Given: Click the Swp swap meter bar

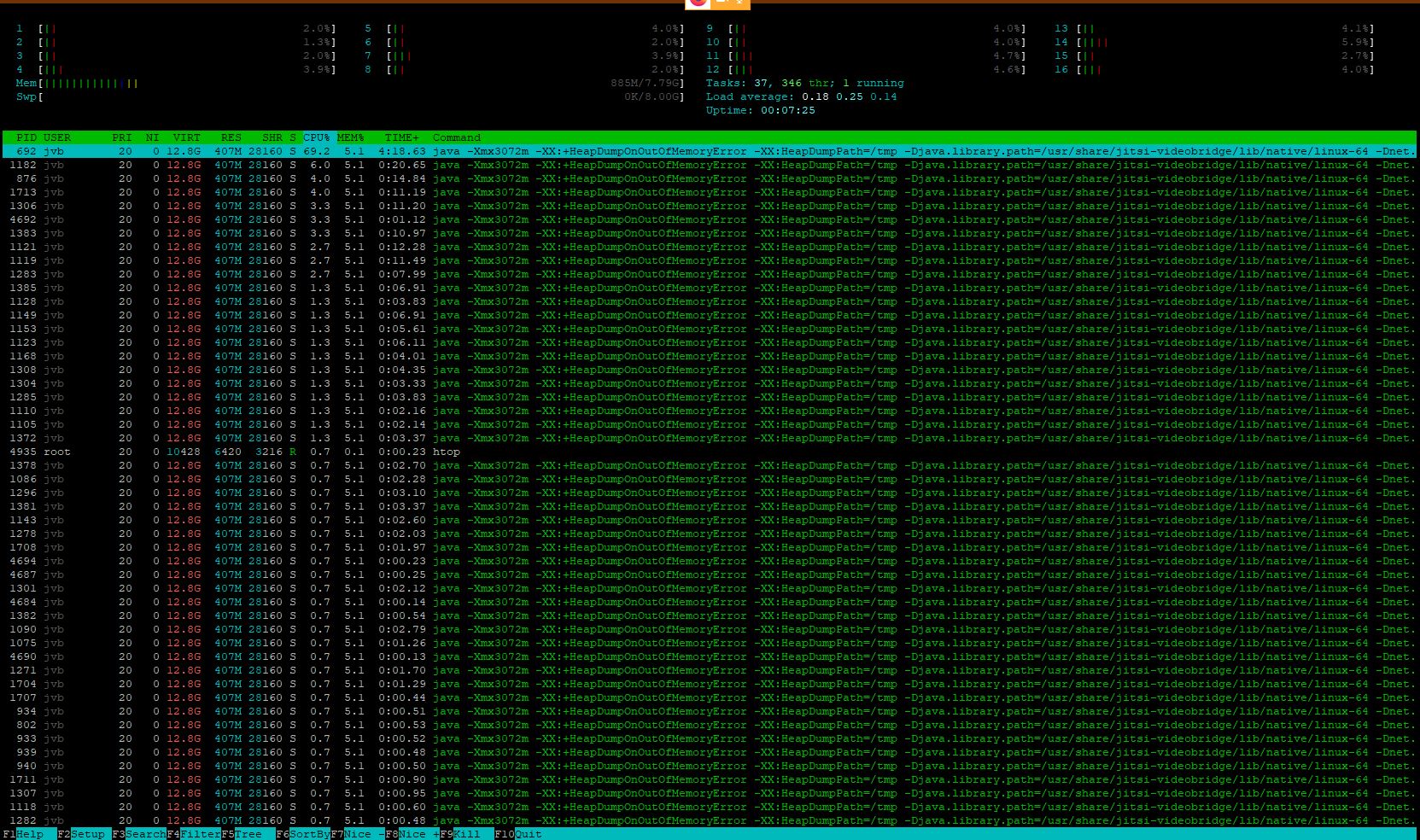Looking at the screenshot, I should coord(350,96).
